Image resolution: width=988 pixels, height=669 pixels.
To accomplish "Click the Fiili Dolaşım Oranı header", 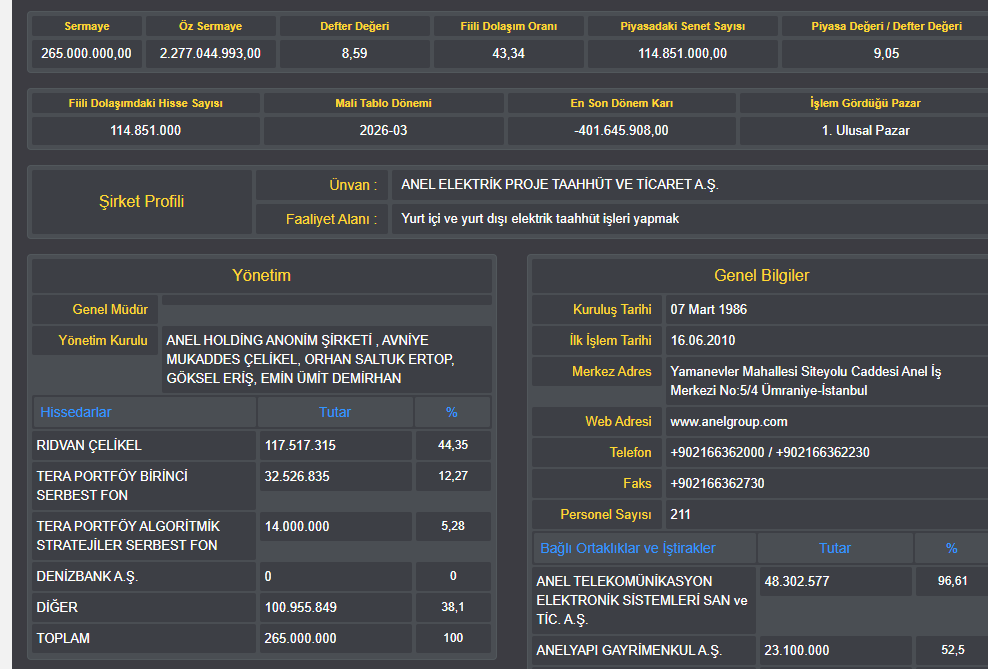I will (508, 26).
